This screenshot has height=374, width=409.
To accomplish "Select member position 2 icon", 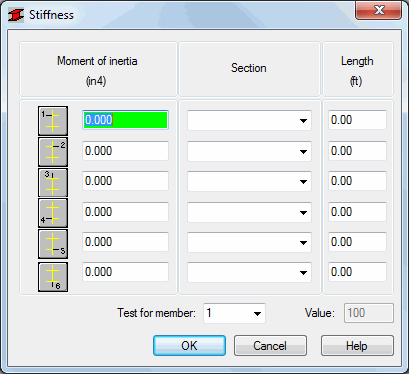I will pos(53,152).
